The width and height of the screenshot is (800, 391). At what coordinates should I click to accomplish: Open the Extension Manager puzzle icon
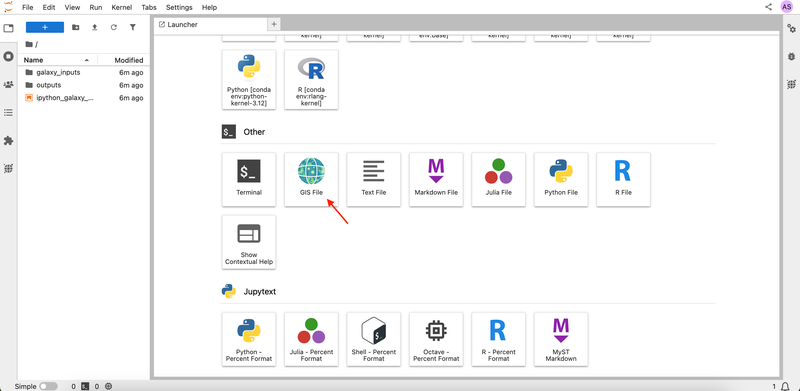tap(8, 140)
